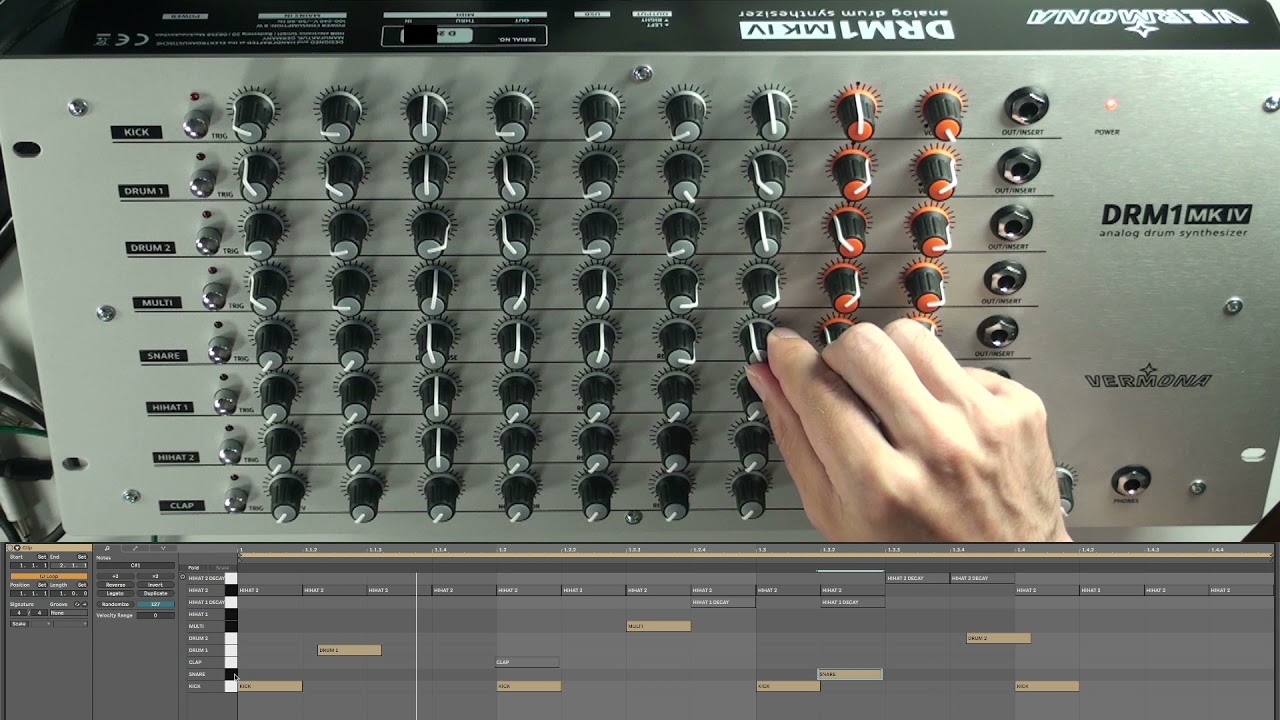Click the SNARE piano key
1280x720 pixels.
231,674
